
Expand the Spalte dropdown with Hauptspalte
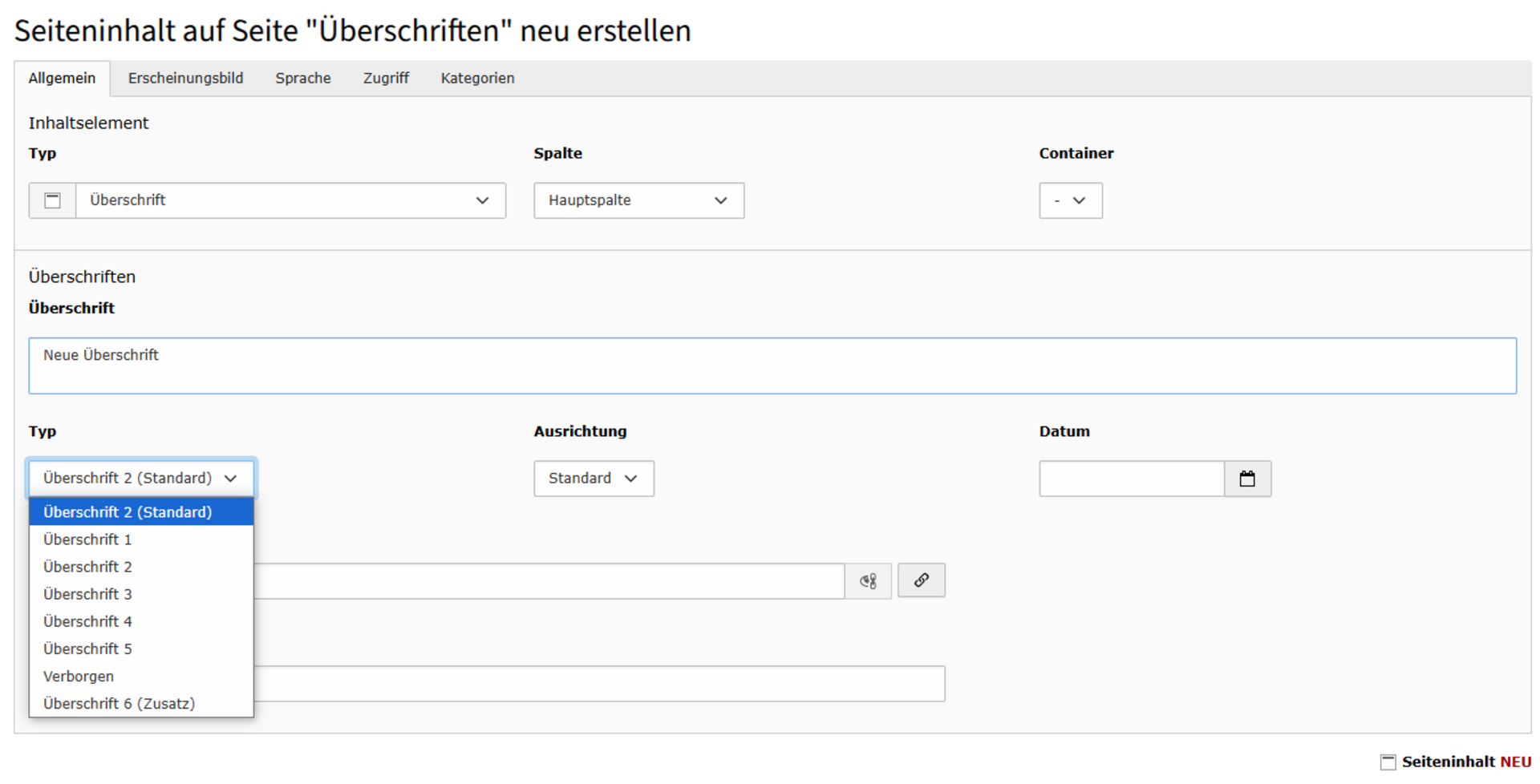638,200
